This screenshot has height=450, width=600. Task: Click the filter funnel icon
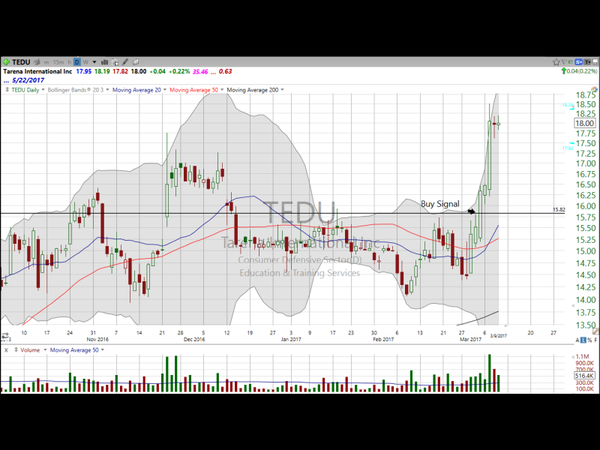(x=564, y=62)
